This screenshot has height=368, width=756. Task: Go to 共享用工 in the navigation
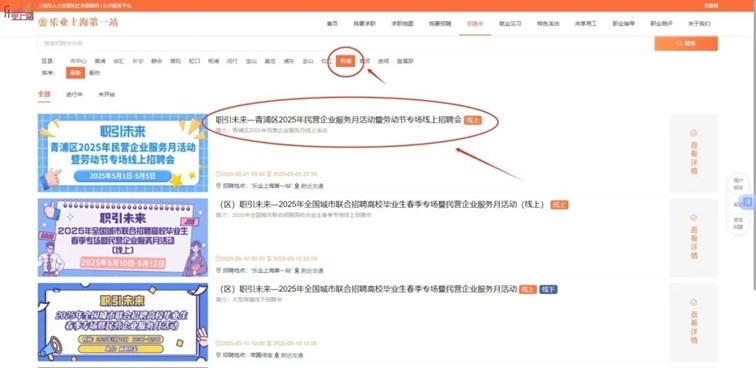[x=586, y=24]
